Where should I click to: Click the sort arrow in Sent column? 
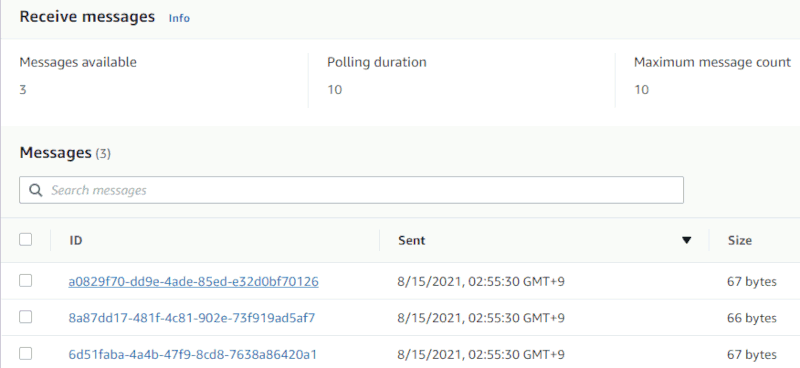click(687, 240)
